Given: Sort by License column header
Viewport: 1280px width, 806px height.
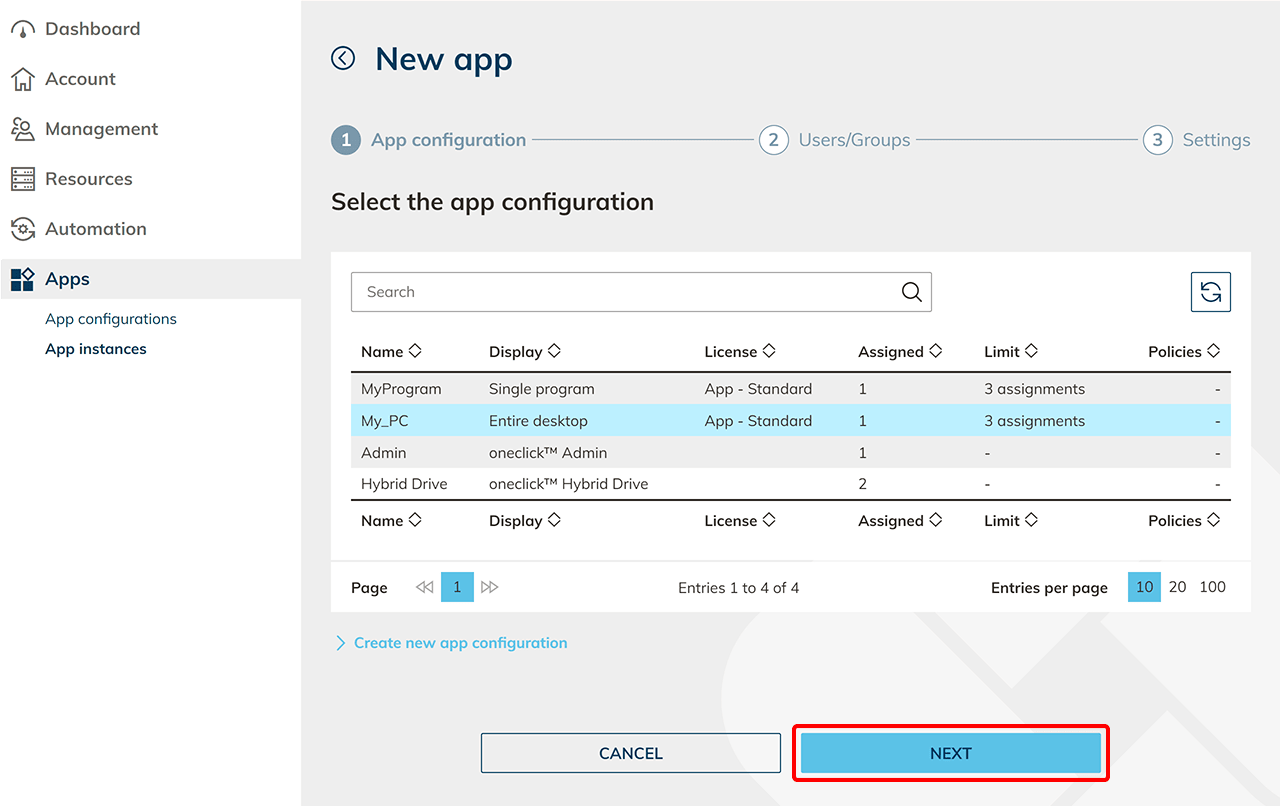Looking at the screenshot, I should point(740,352).
